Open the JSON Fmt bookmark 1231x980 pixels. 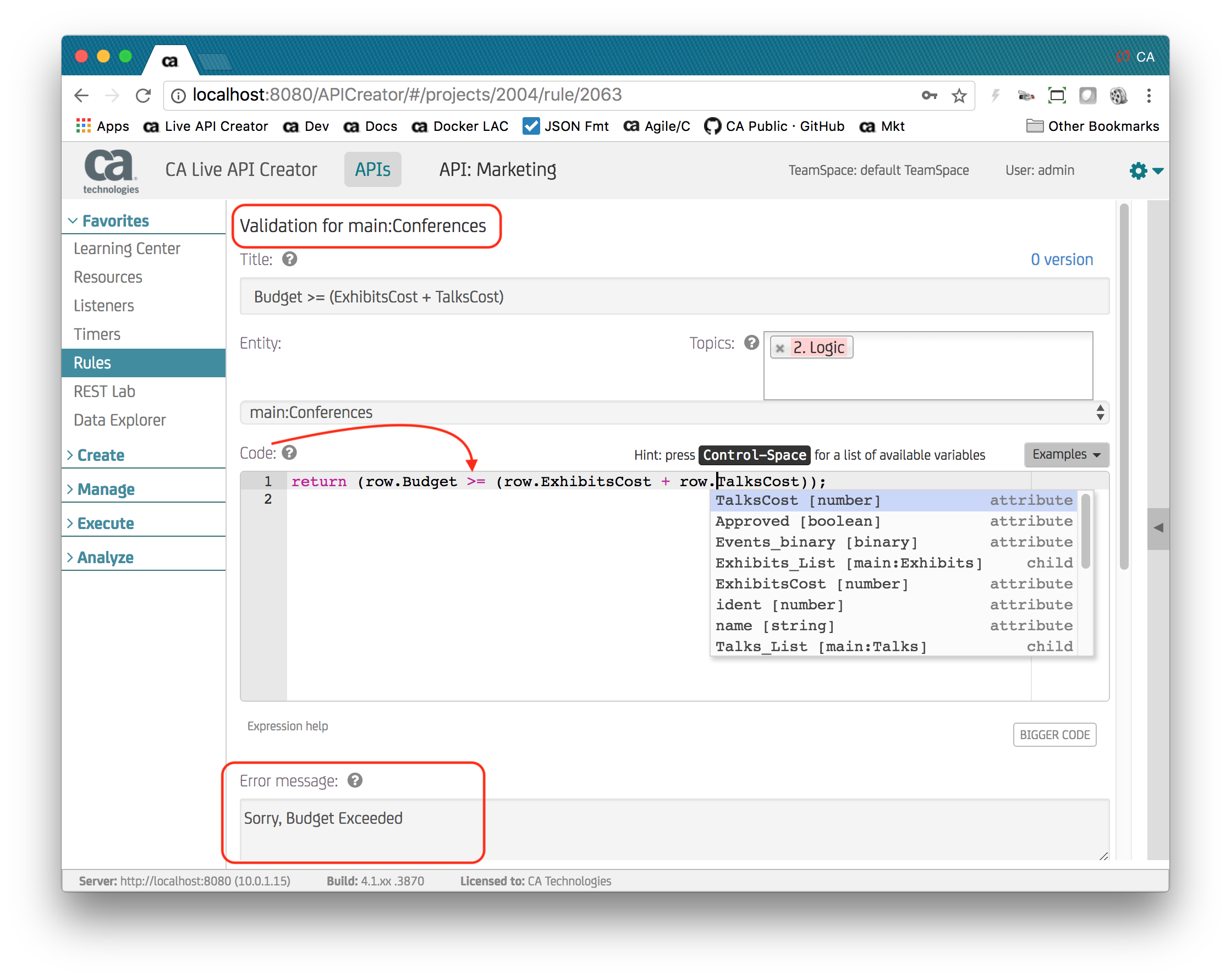(x=565, y=126)
